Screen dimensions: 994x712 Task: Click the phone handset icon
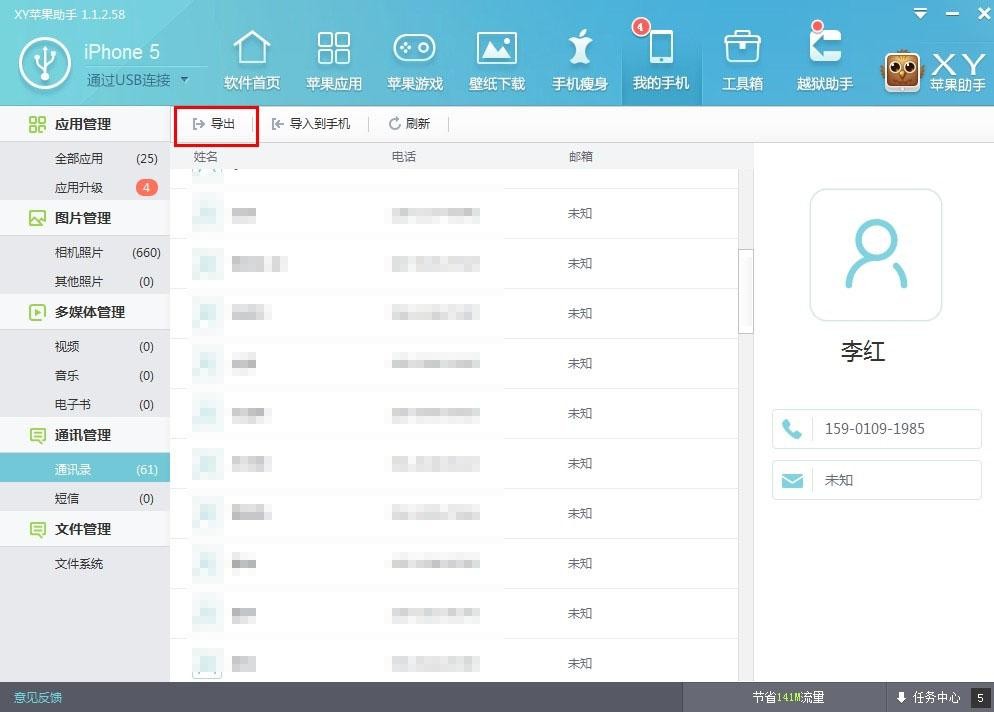pos(792,429)
